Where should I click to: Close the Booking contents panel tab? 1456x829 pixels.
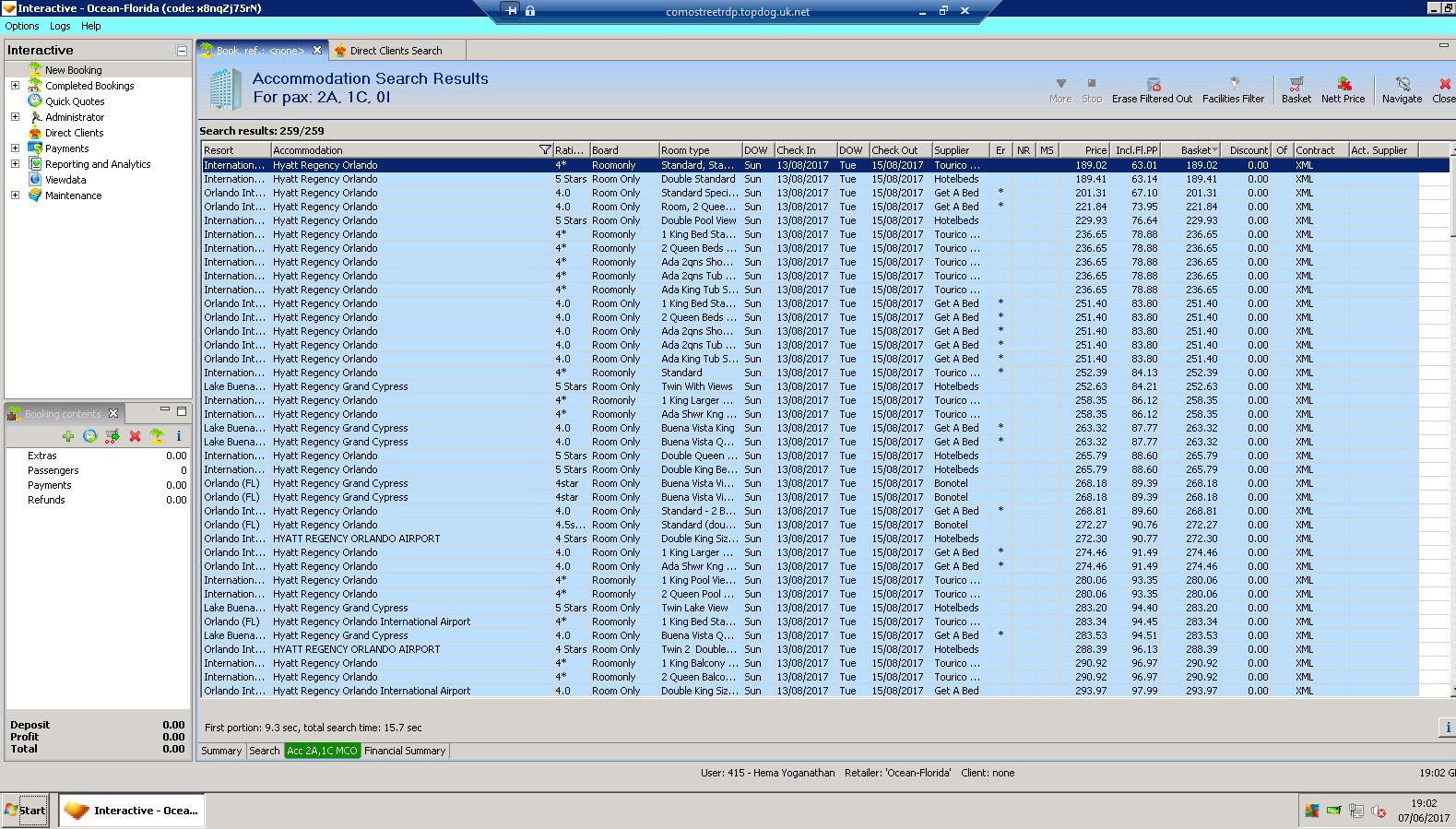113,413
